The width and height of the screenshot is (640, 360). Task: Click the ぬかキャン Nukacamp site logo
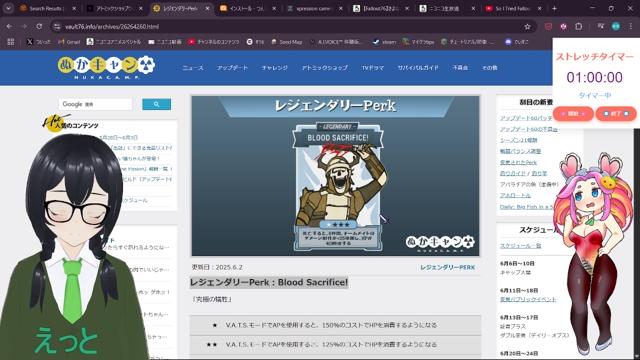(106, 67)
